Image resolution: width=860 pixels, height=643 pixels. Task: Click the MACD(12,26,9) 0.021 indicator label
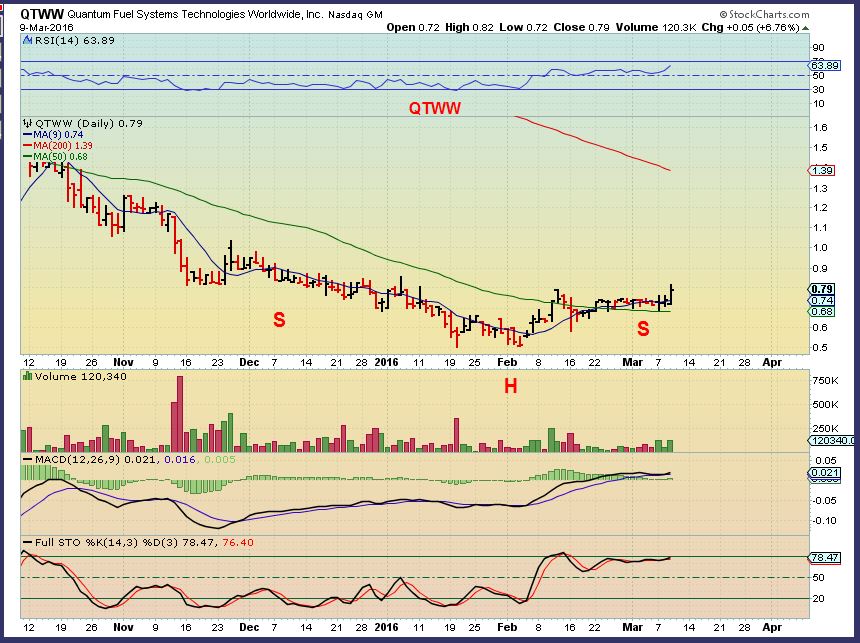96,459
